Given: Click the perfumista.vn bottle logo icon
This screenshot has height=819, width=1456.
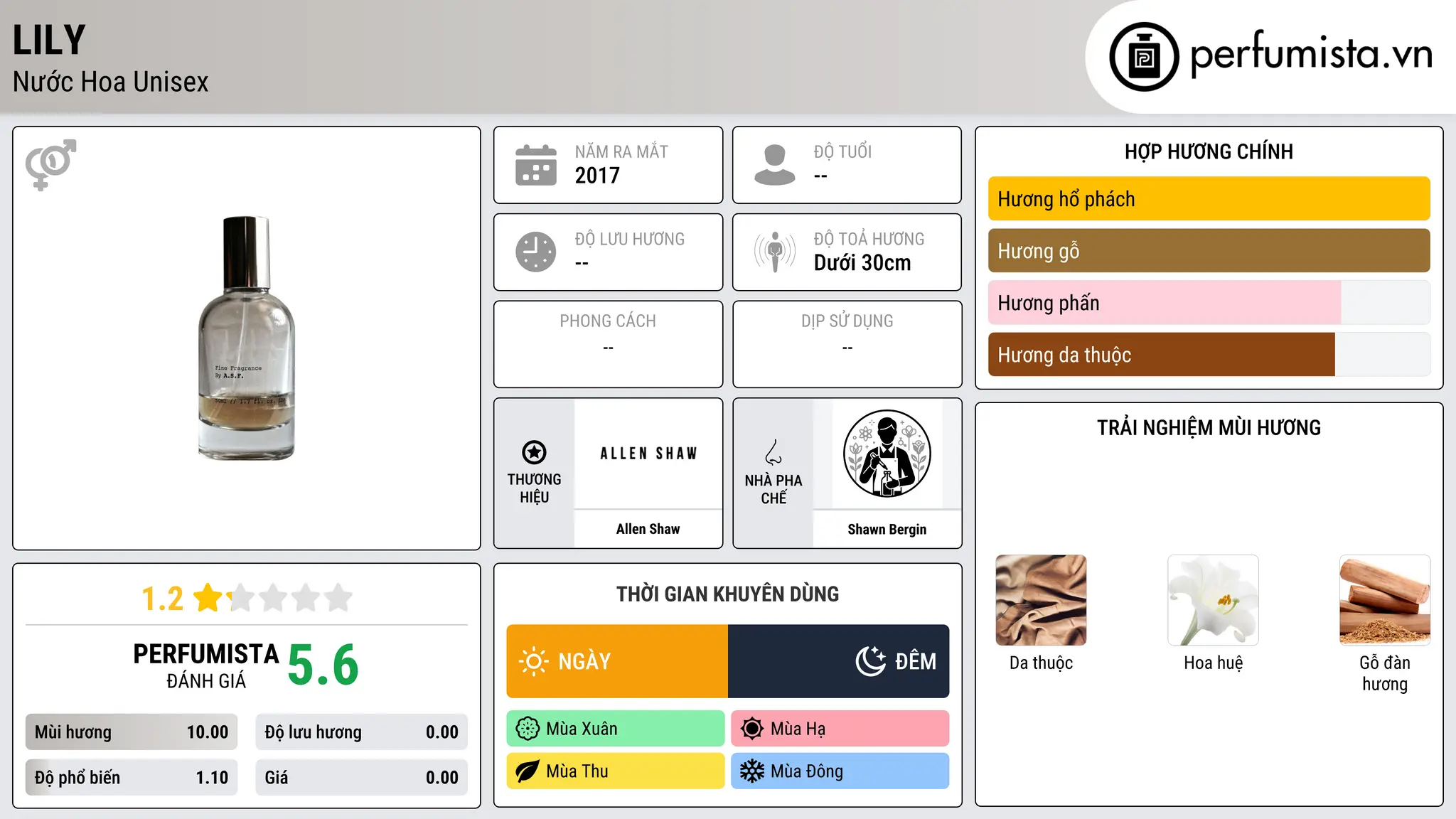Looking at the screenshot, I should pos(1144,57).
